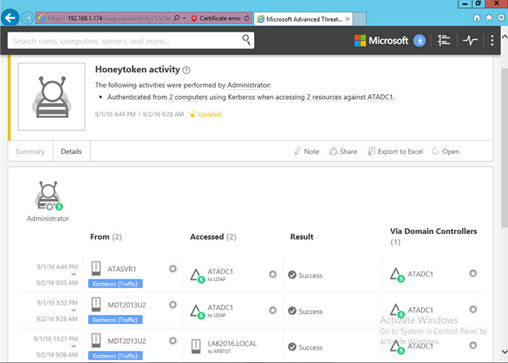Screen dimensions: 508x363
Task: Click the Success check icon in LAB2016.LOCAL row
Action: (x=292, y=347)
